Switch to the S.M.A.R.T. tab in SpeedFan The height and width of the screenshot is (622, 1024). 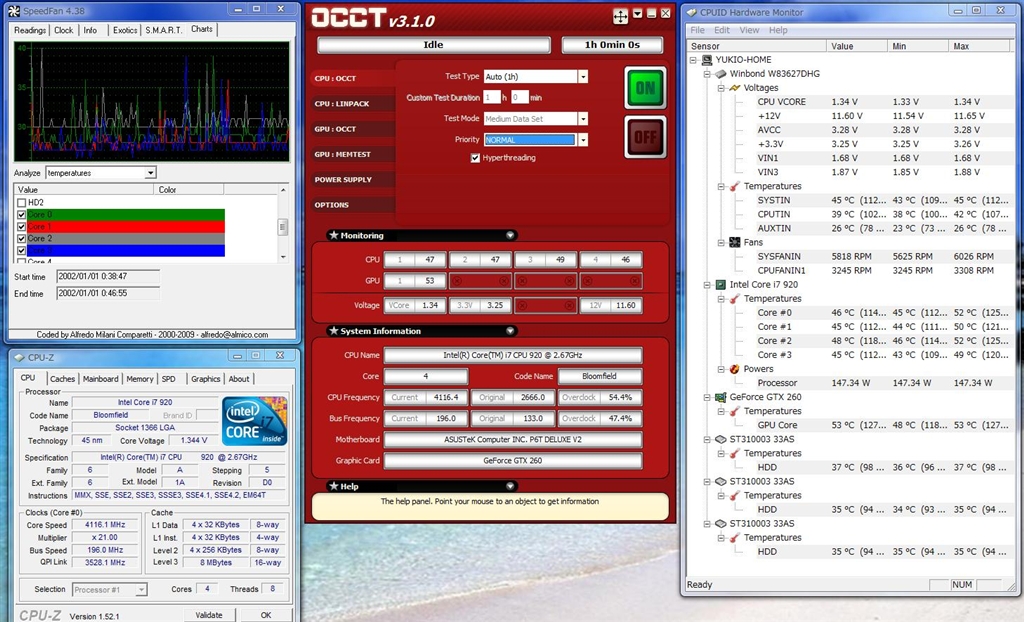(x=165, y=30)
